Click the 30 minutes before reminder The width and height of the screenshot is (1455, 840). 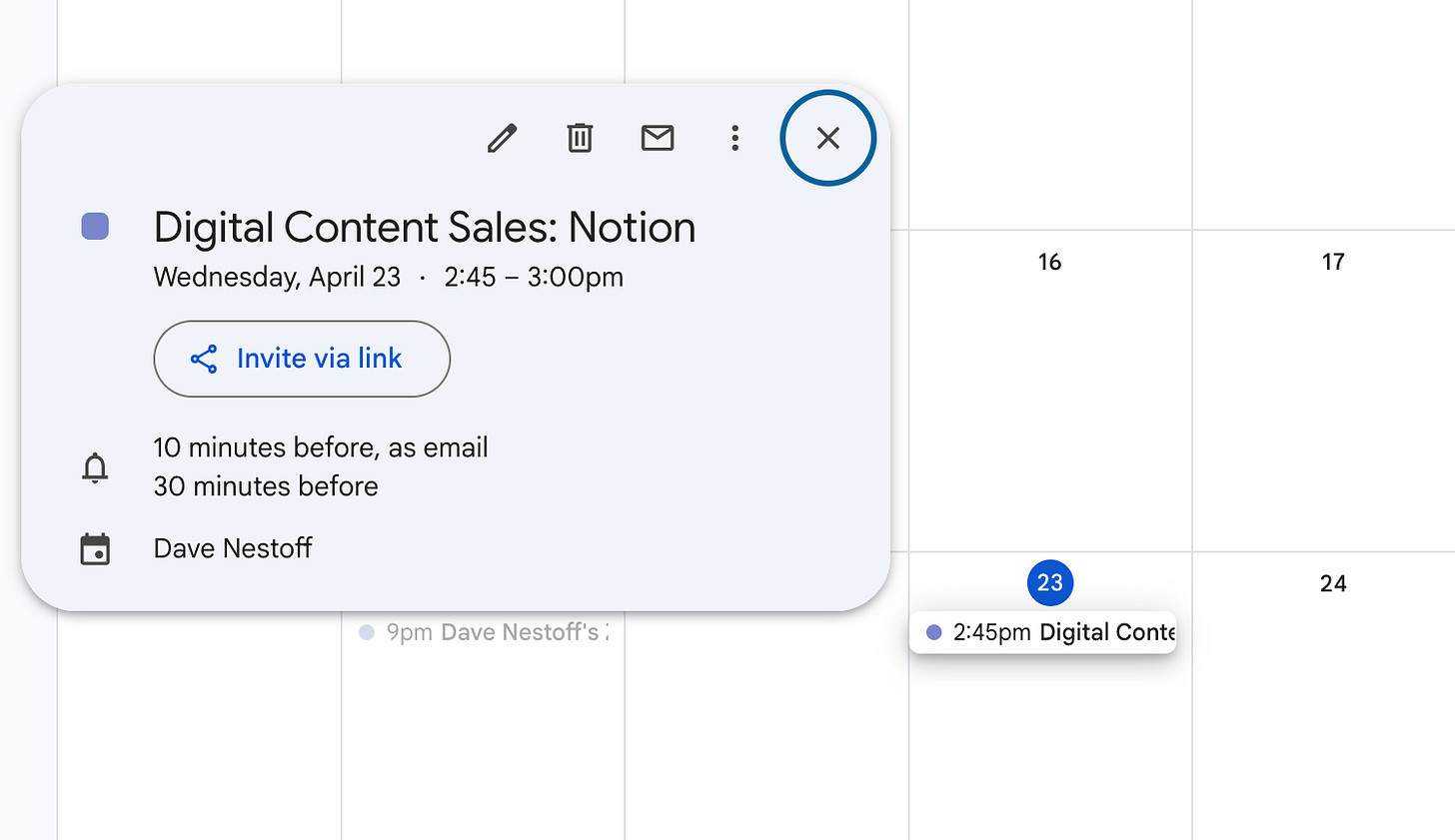[266, 486]
